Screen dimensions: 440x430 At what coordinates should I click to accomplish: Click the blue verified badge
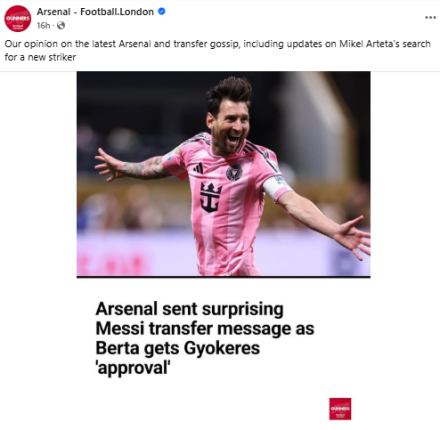(162, 11)
